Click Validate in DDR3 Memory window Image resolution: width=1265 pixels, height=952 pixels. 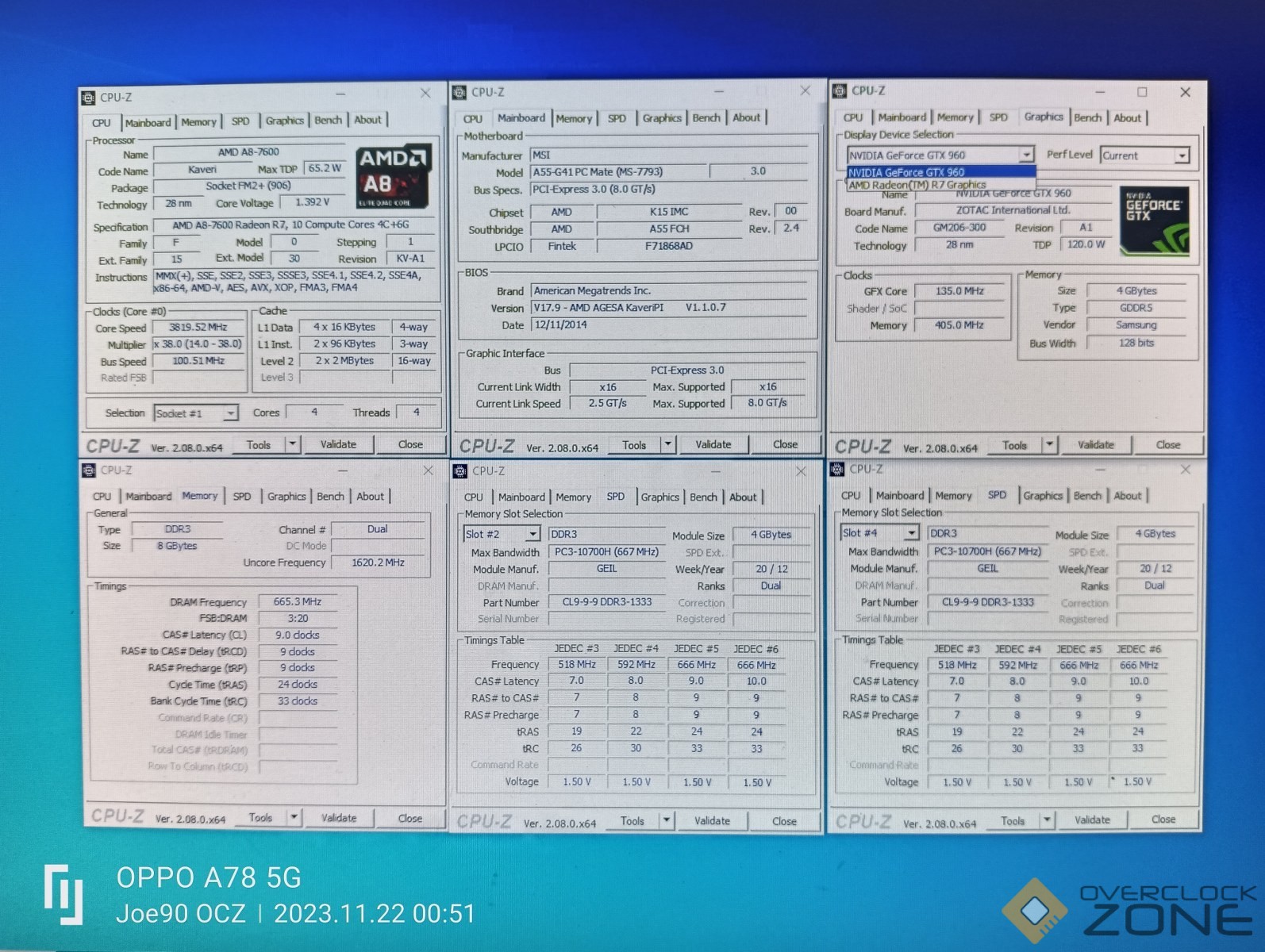point(339,817)
